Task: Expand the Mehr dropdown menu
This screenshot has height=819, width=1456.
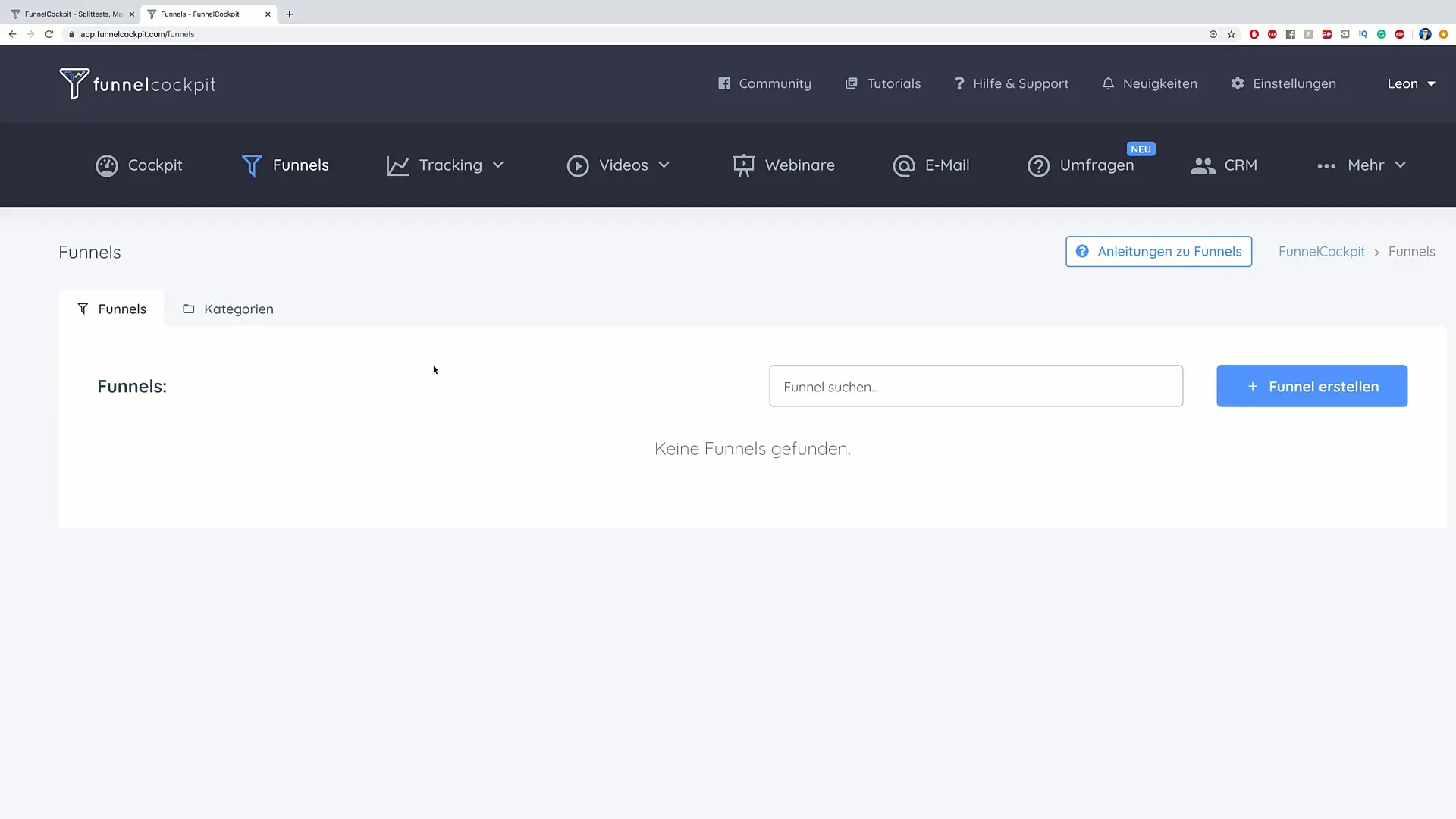Action: coord(1362,165)
